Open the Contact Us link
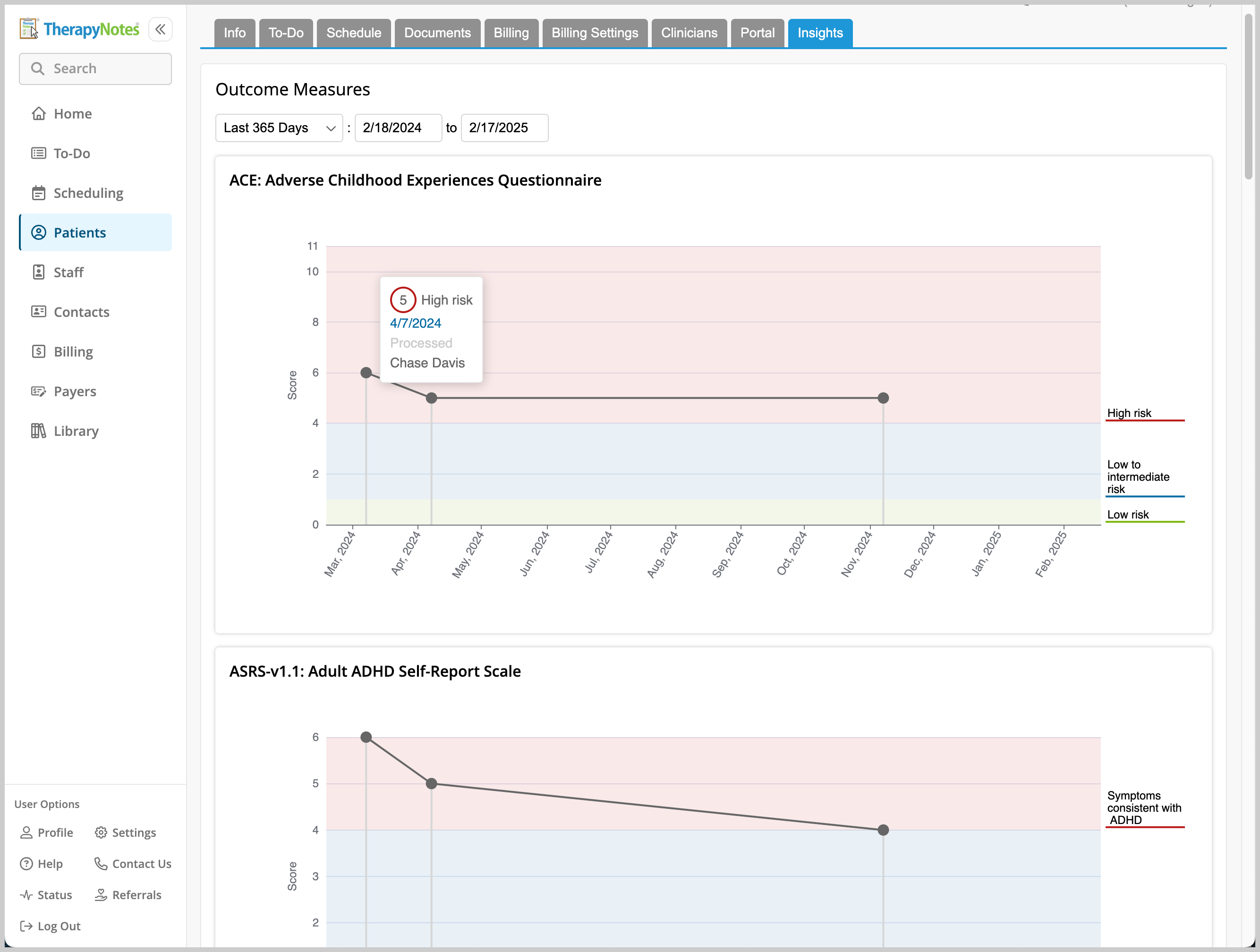The width and height of the screenshot is (1260, 952). coord(141,864)
